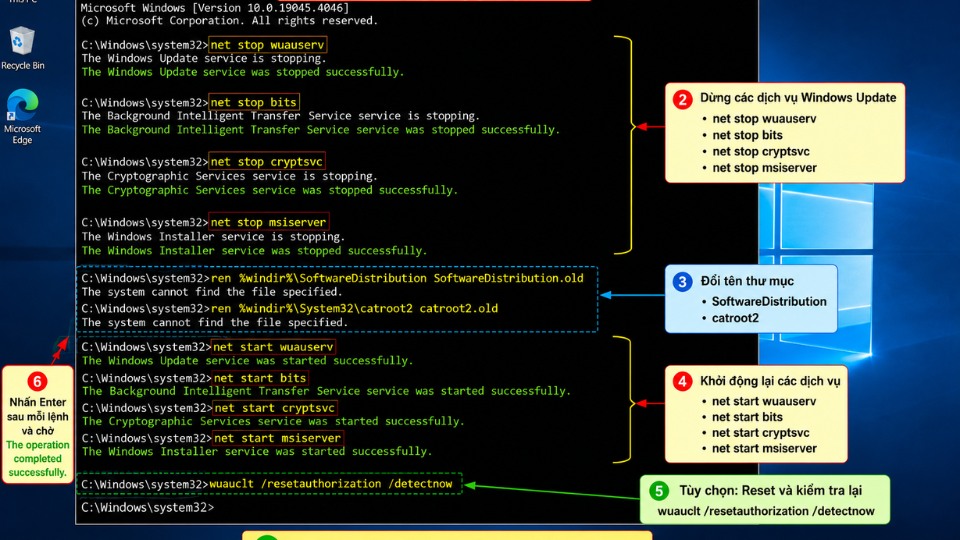This screenshot has width=960, height=540.
Task: Click the 'net start wuauserv' command text
Action: coord(273,347)
